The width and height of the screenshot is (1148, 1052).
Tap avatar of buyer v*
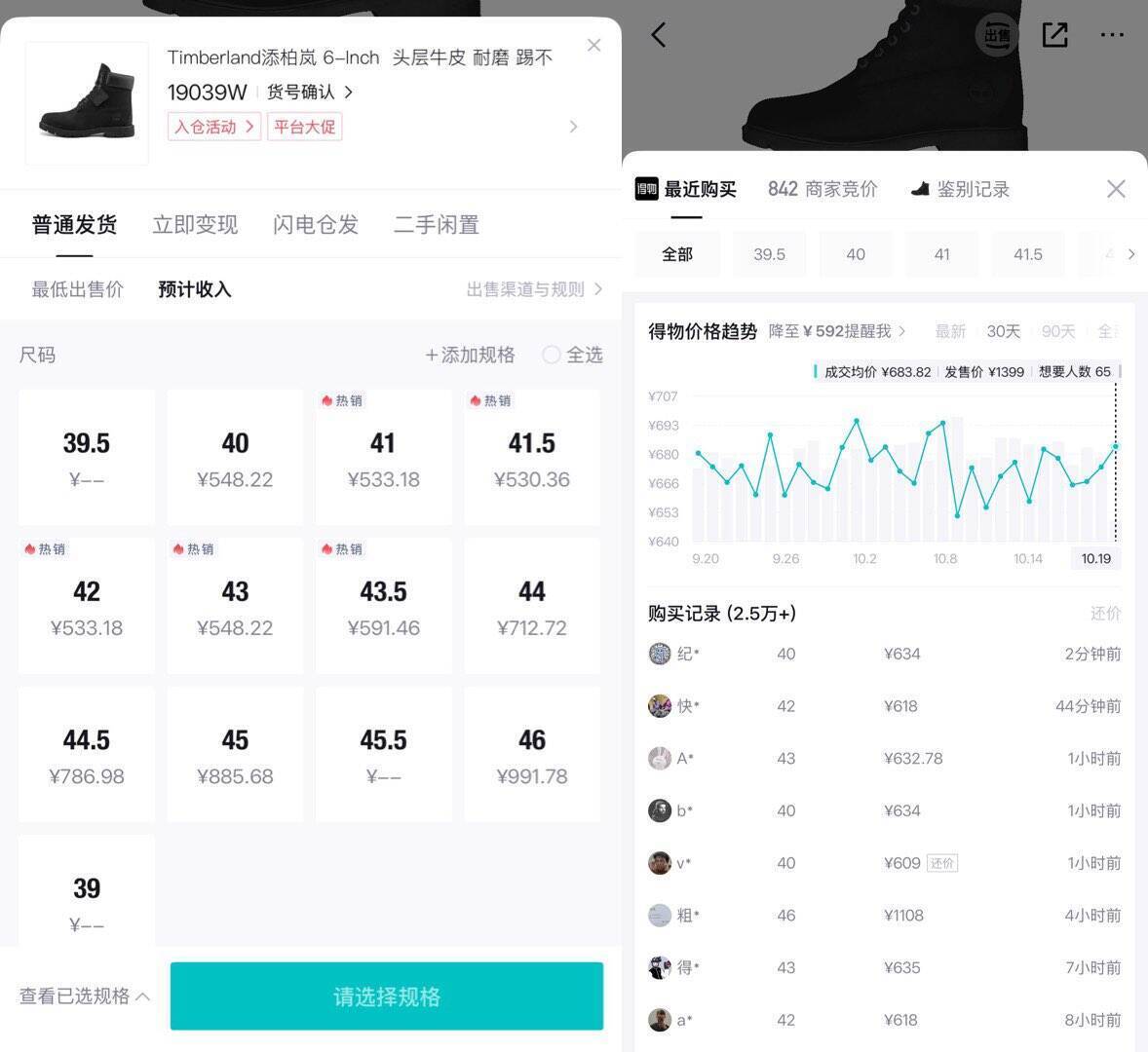[660, 862]
